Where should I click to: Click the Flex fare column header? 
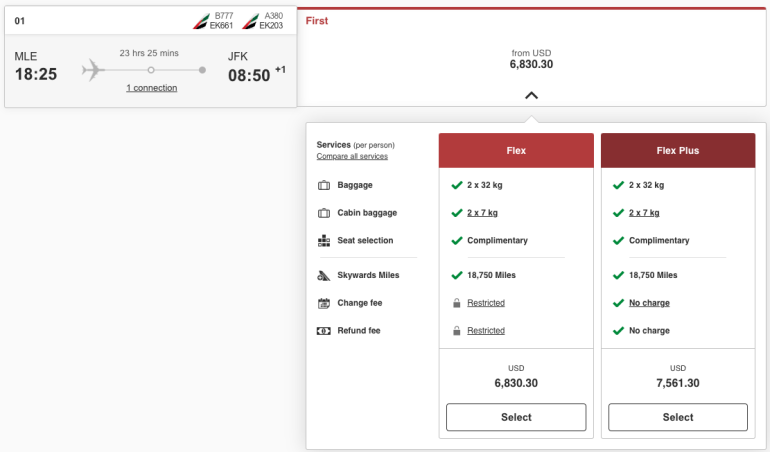(516, 151)
